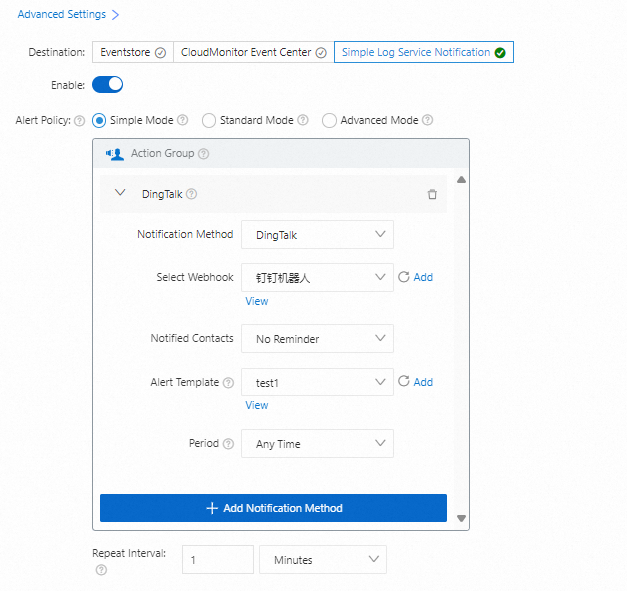Switch to CloudMonitor Event Center tab

click(253, 52)
